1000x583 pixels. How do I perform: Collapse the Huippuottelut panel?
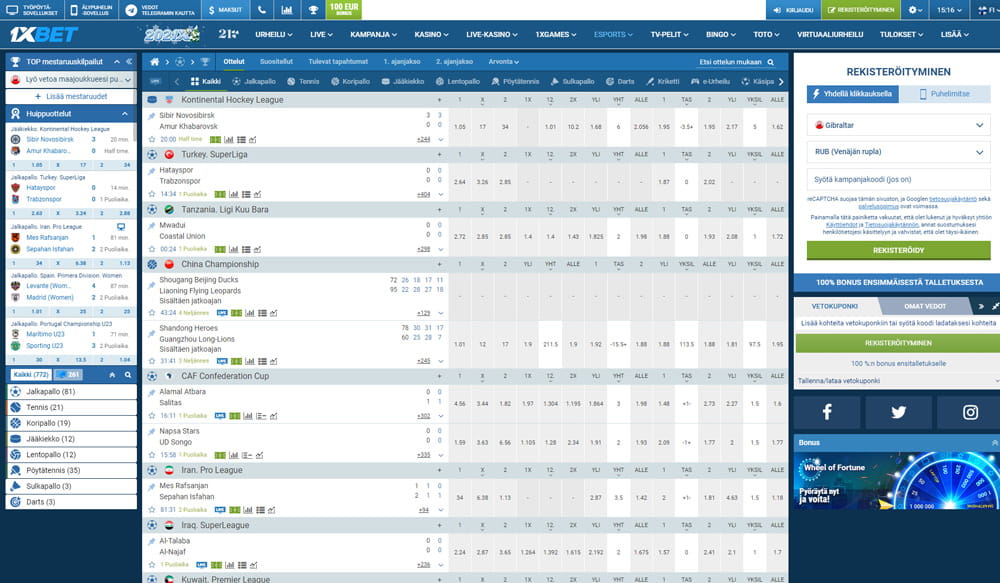[125, 114]
